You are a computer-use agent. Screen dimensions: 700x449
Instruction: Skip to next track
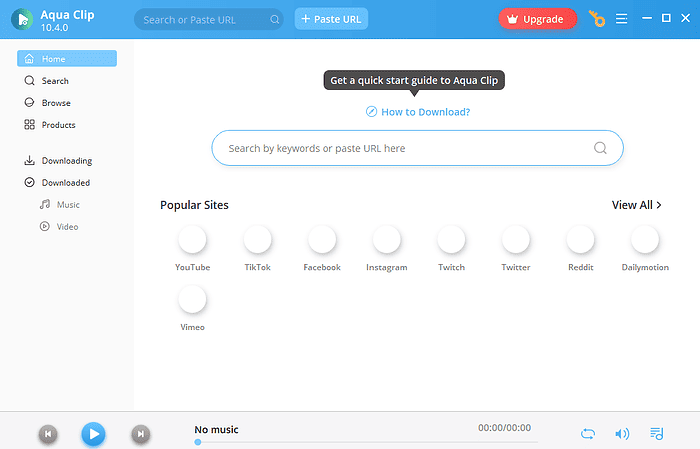click(x=141, y=434)
